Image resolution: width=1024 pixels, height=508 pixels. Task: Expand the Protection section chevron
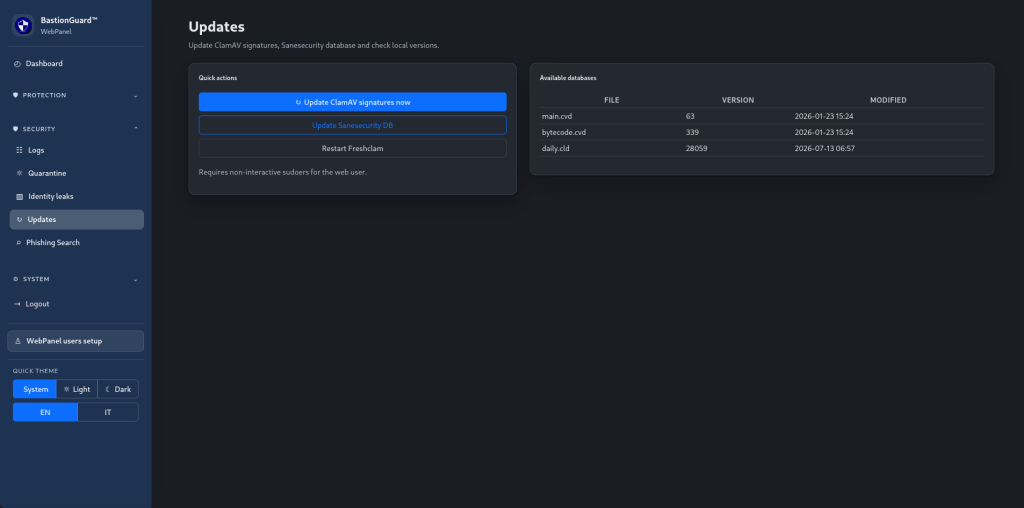coord(136,96)
